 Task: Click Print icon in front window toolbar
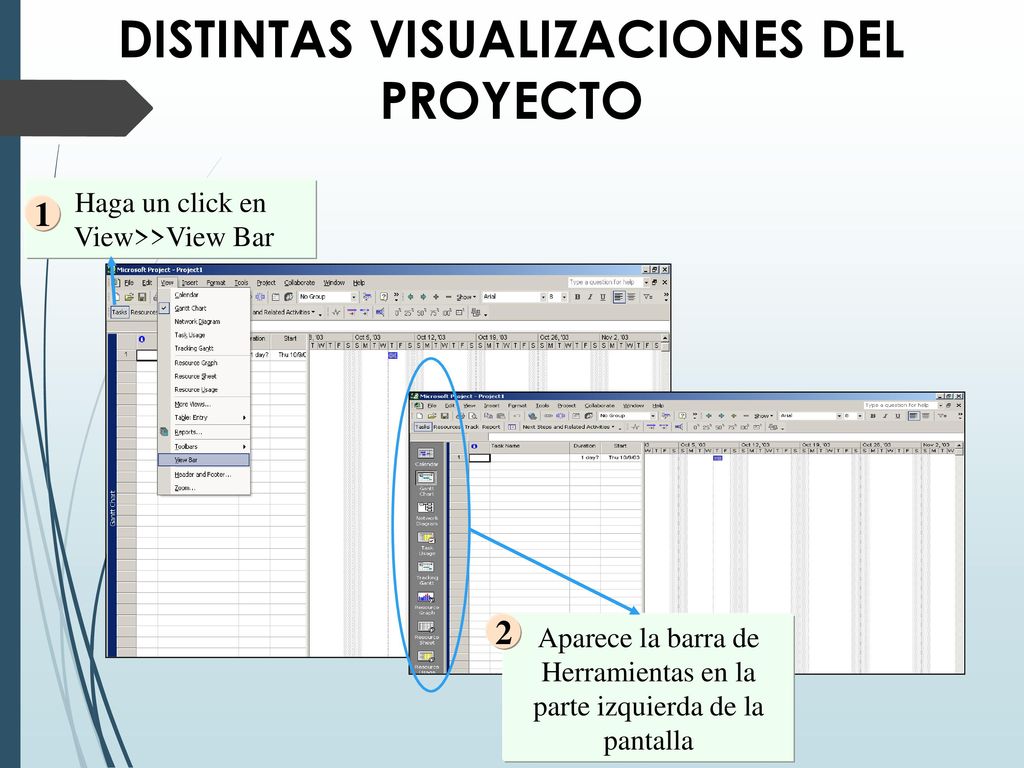pyautogui.click(x=460, y=415)
